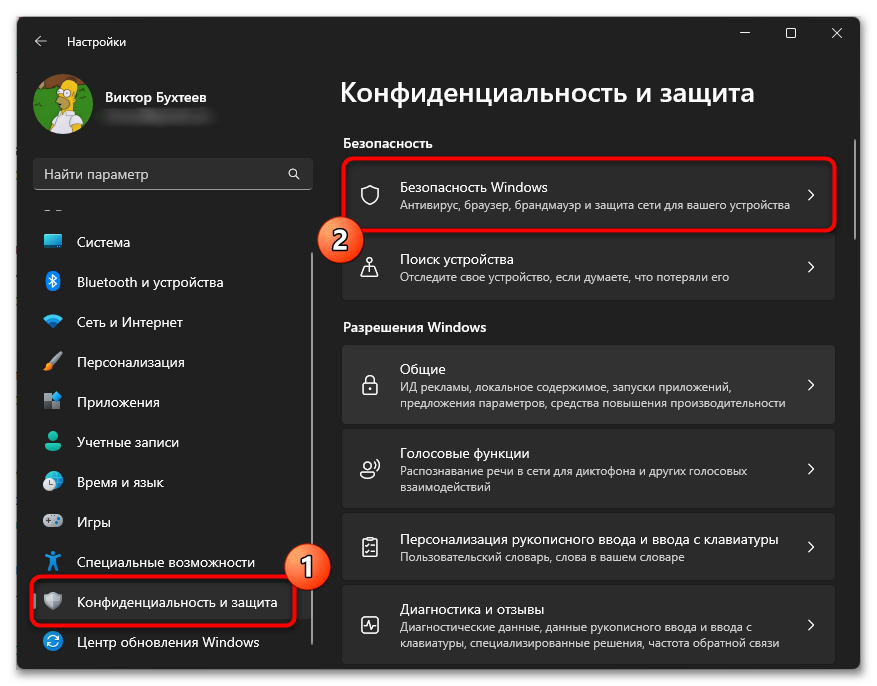The height and width of the screenshot is (686, 877).
Task: Click the gamepad Игры icon
Action: coord(53,521)
